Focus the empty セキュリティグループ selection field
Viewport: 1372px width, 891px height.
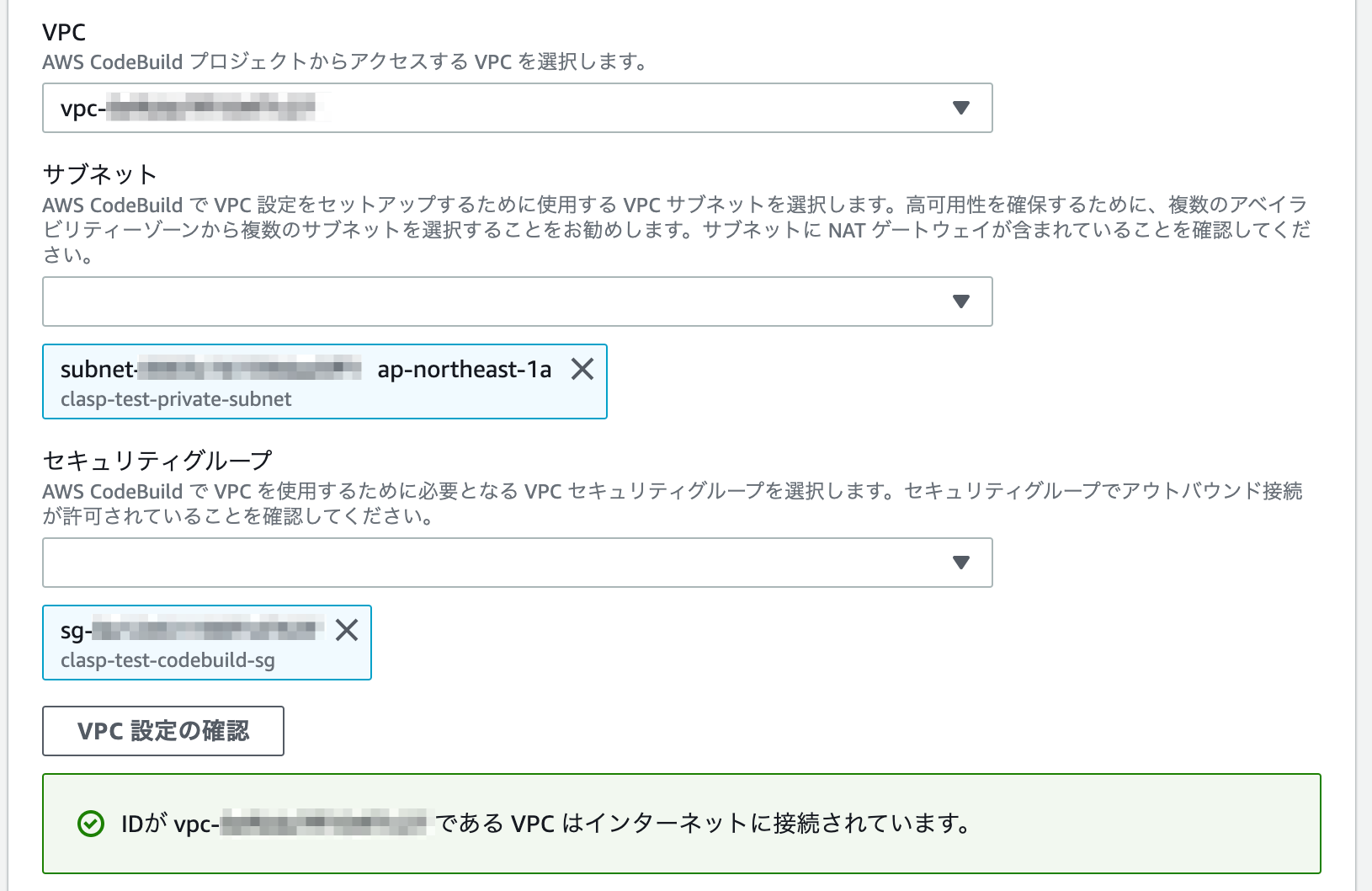point(518,563)
